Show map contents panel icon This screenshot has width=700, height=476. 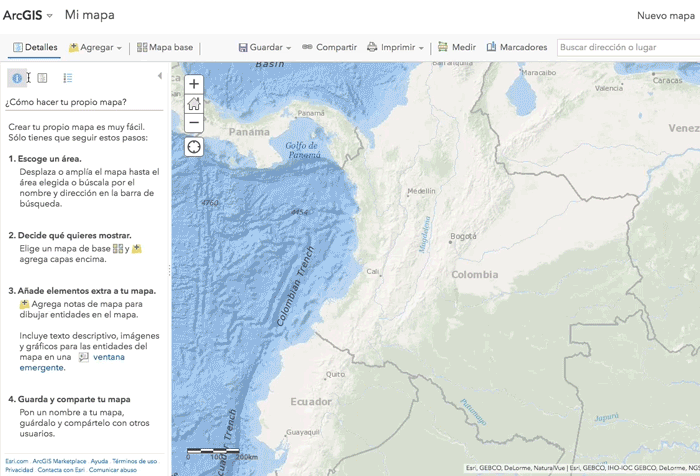42,77
